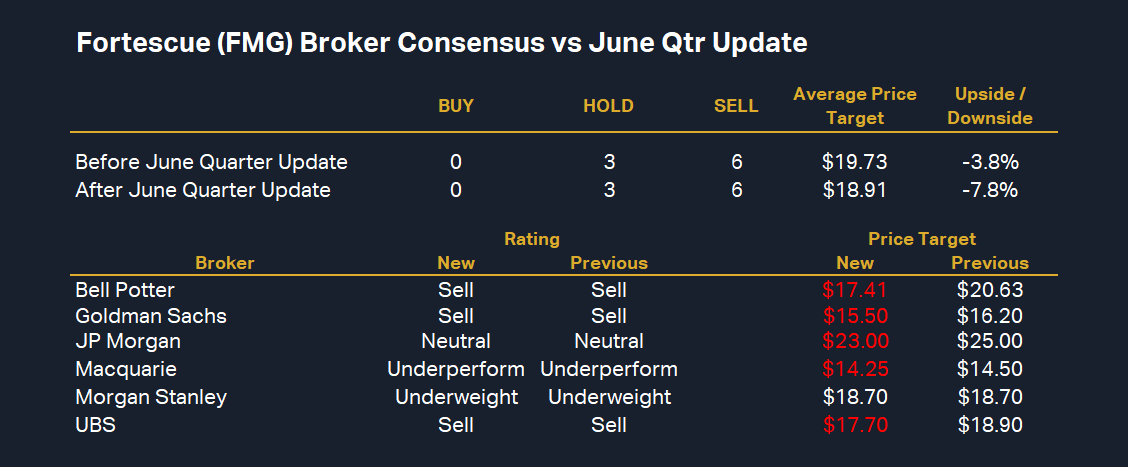Select JP Morgan's red $23.00 price target
1128x467 pixels.
click(855, 342)
